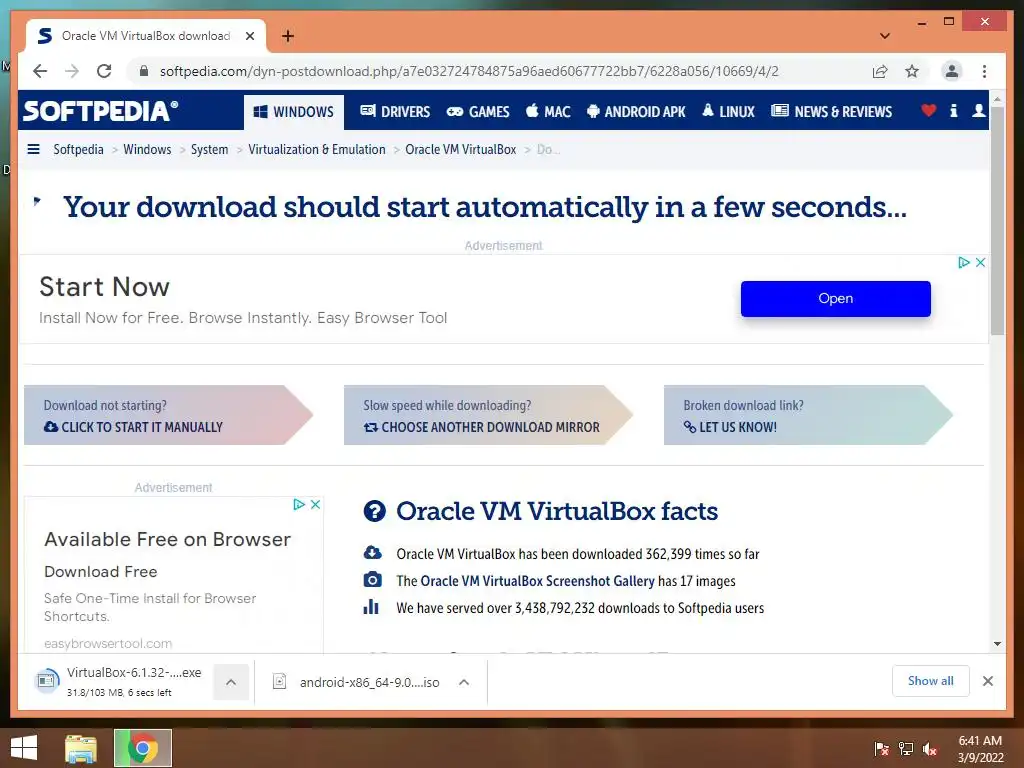
Task: Go to Windows breadcrumb link
Action: [x=147, y=150]
